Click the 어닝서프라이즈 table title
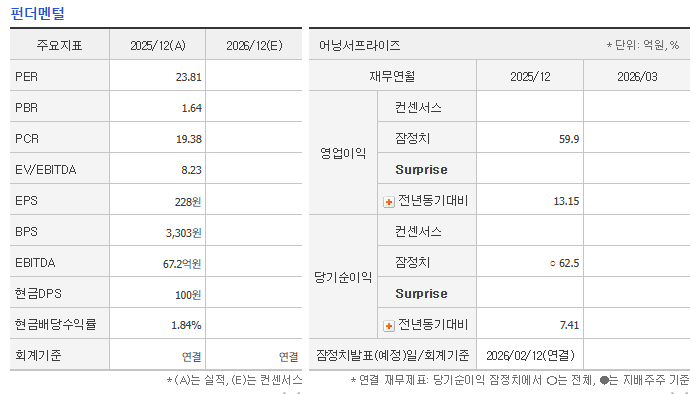Viewport: 699px width, 394px height. tap(360, 45)
